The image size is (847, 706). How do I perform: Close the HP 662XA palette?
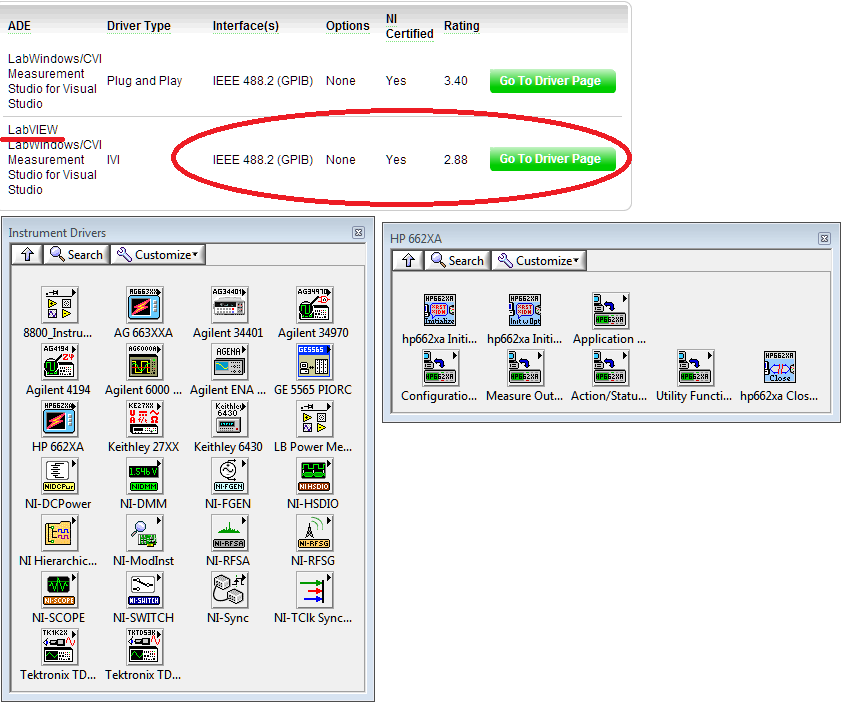point(824,238)
